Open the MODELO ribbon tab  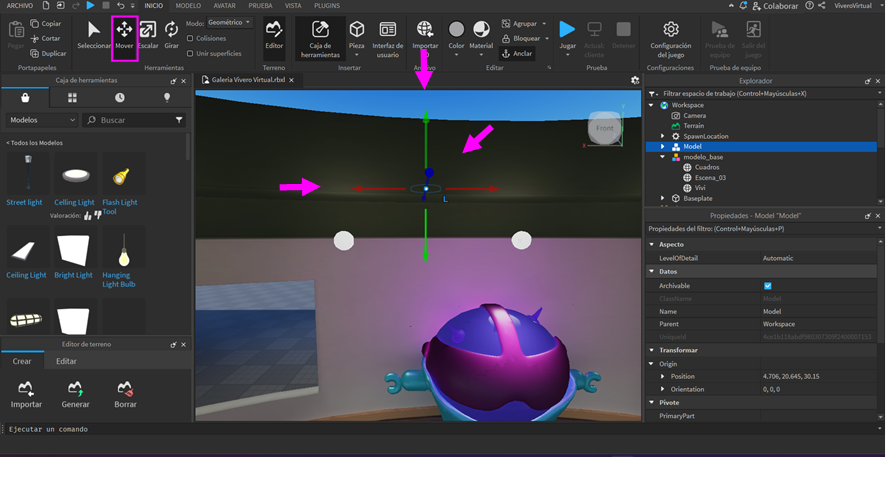(188, 6)
